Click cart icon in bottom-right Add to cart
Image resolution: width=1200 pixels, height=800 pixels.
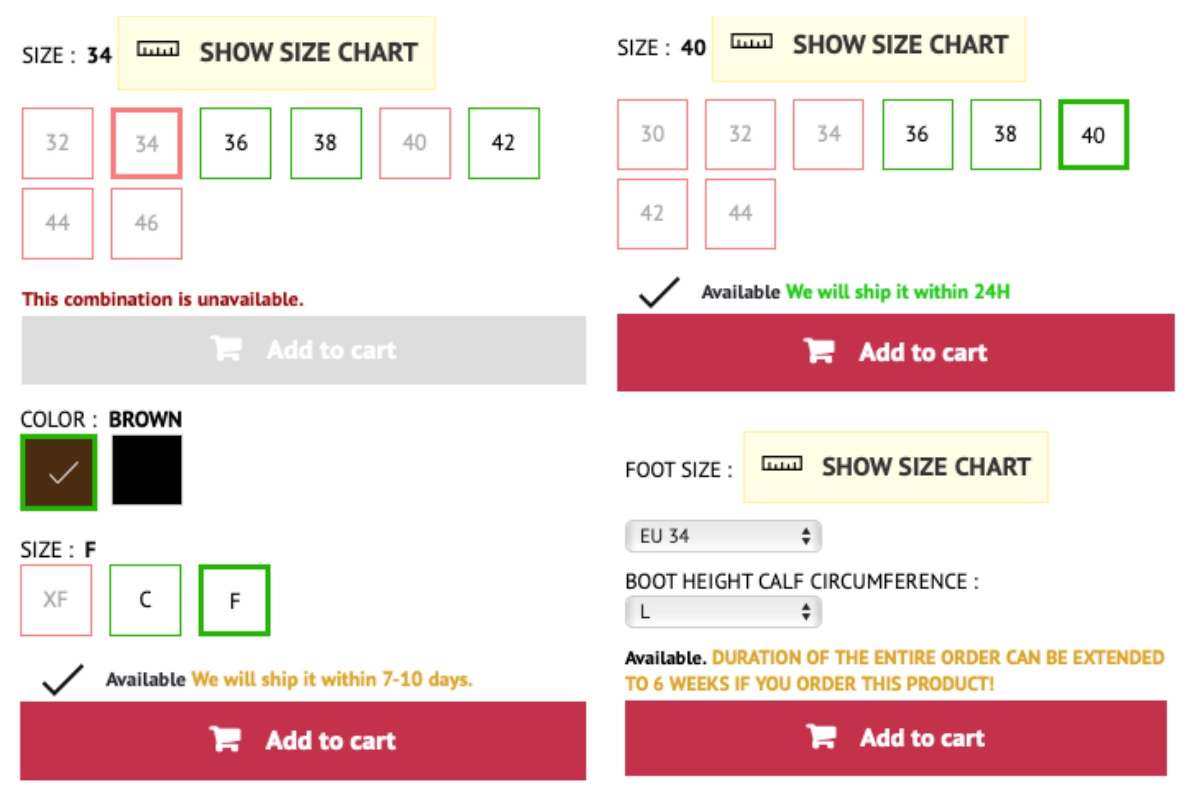(x=821, y=737)
